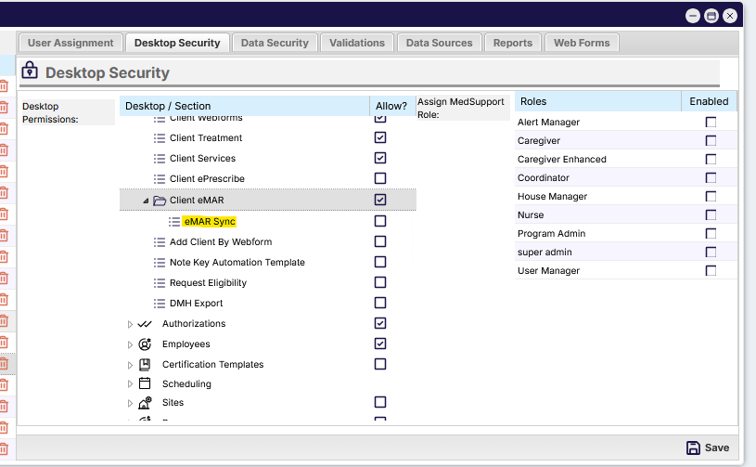Enable the Nurse role checkbox
The height and width of the screenshot is (467, 756).
[x=711, y=215]
